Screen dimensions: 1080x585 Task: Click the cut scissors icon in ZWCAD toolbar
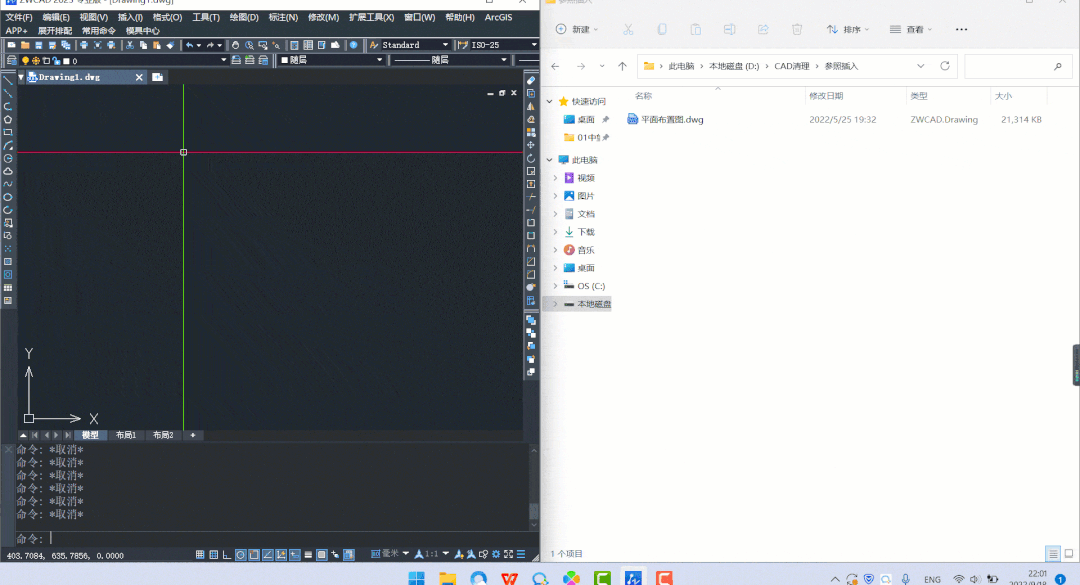coord(129,45)
